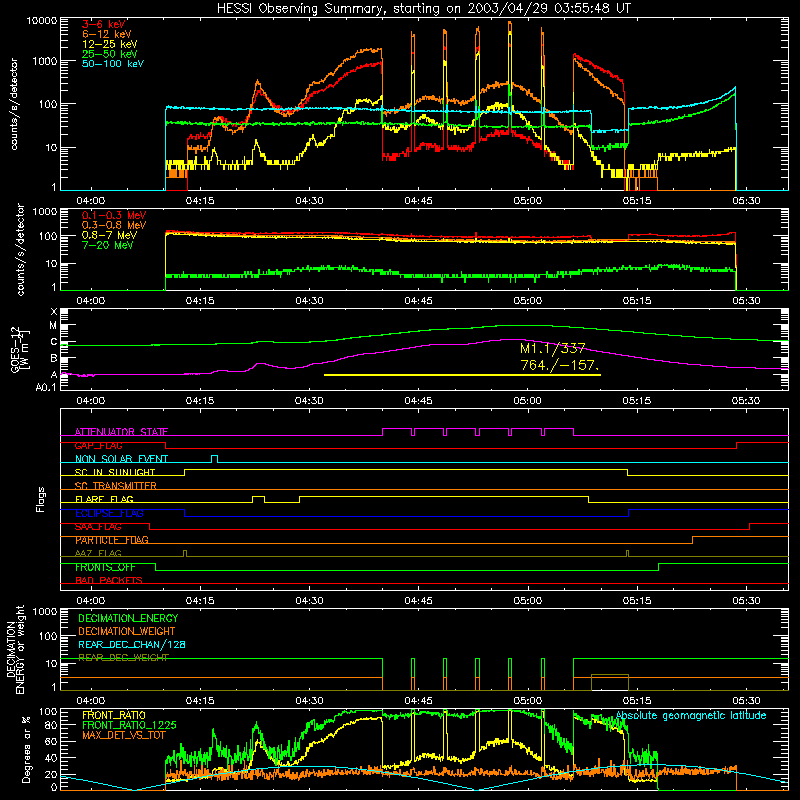Screen dimensions: 800x800
Task: Click the FRONT_RATIO_1225 legend label
Action: coord(129,725)
